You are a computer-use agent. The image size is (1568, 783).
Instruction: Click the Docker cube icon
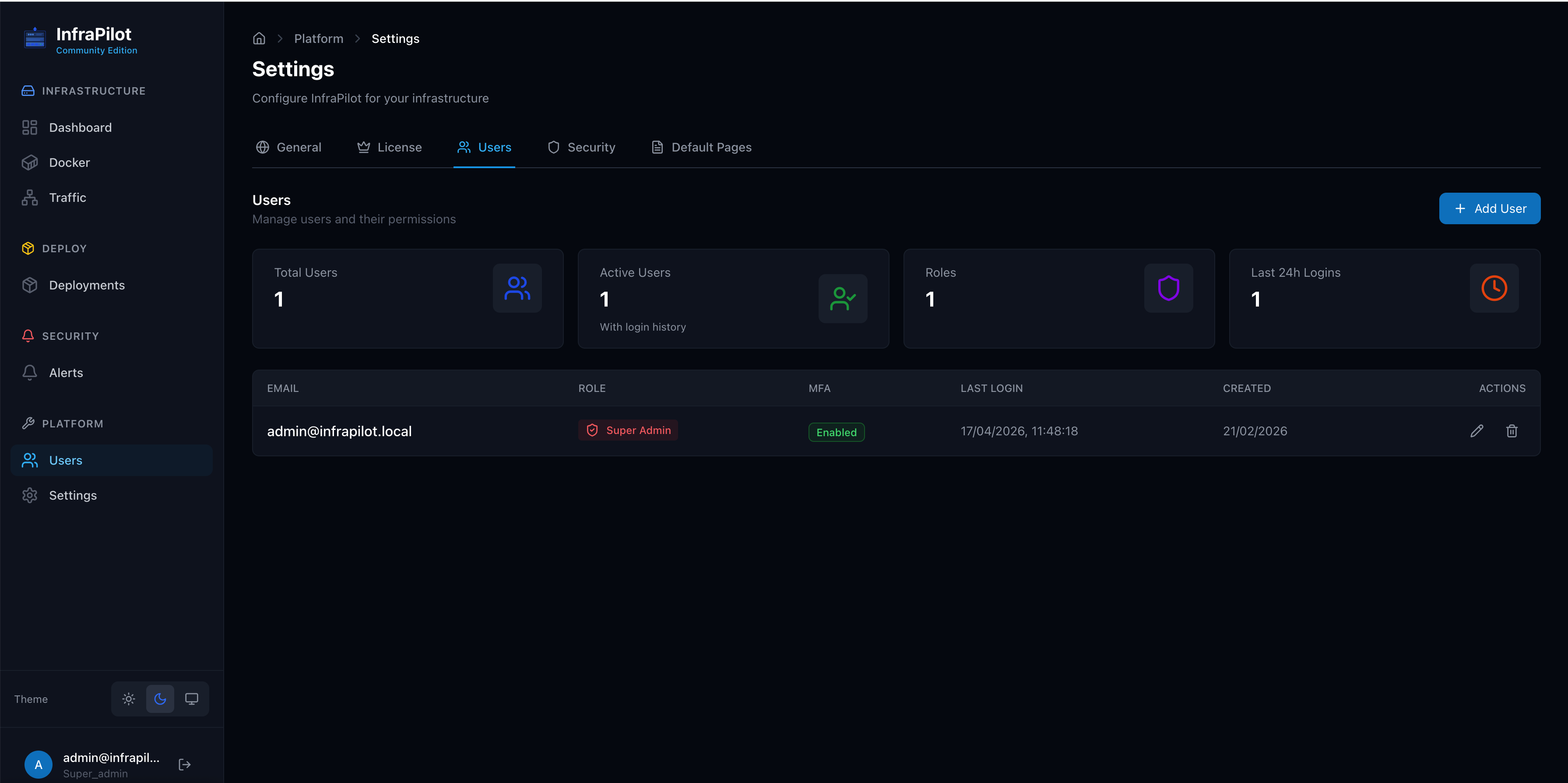29,162
